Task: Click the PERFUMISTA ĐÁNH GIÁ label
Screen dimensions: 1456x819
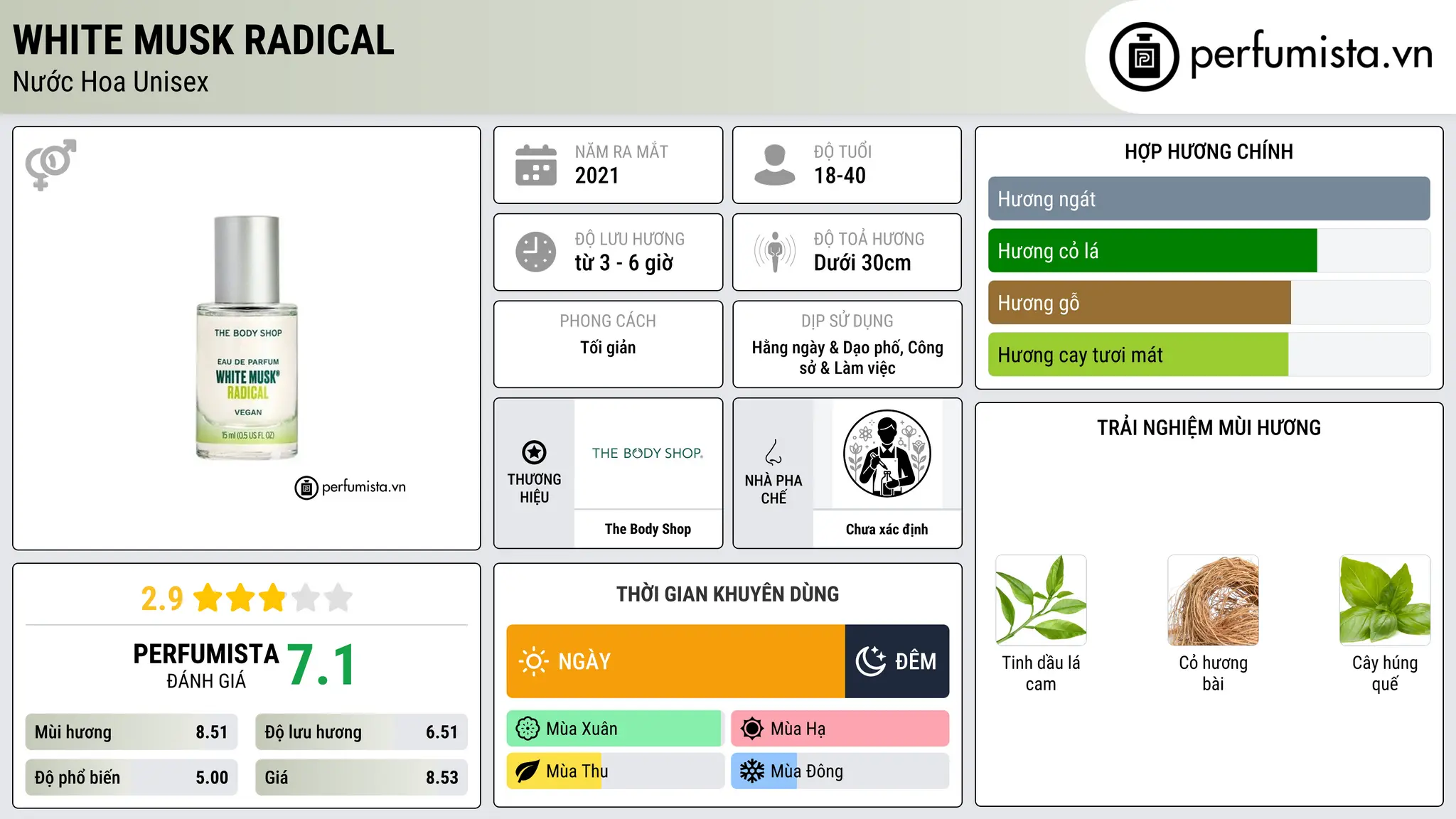Action: [x=206, y=666]
